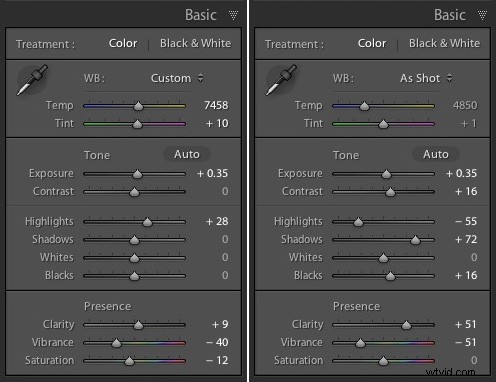Viewport: 496px width, 382px height.
Task: Click the Vibrance value - 40 field
Action: 217,342
